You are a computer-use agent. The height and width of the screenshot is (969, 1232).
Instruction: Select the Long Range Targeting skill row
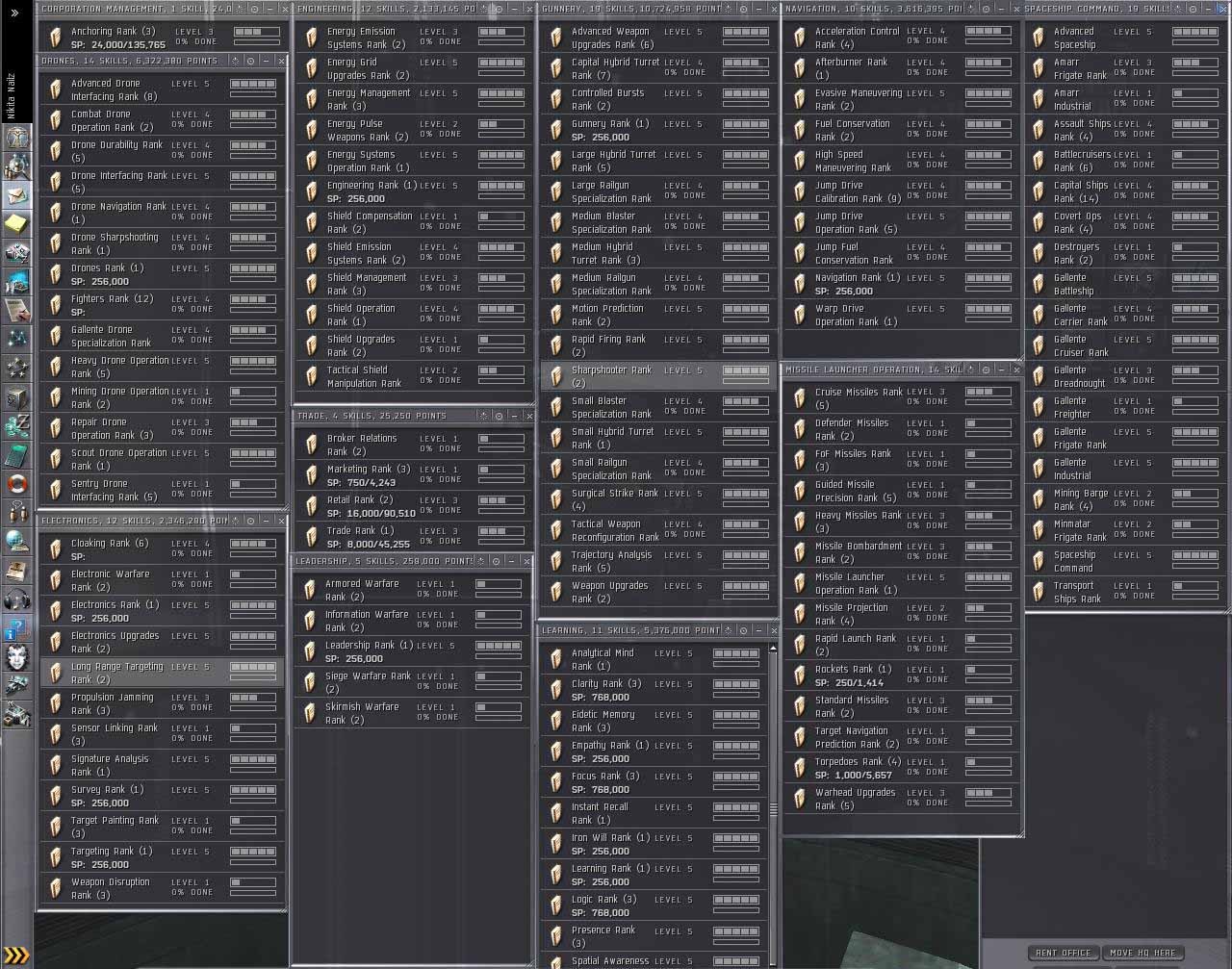pyautogui.click(x=162, y=673)
